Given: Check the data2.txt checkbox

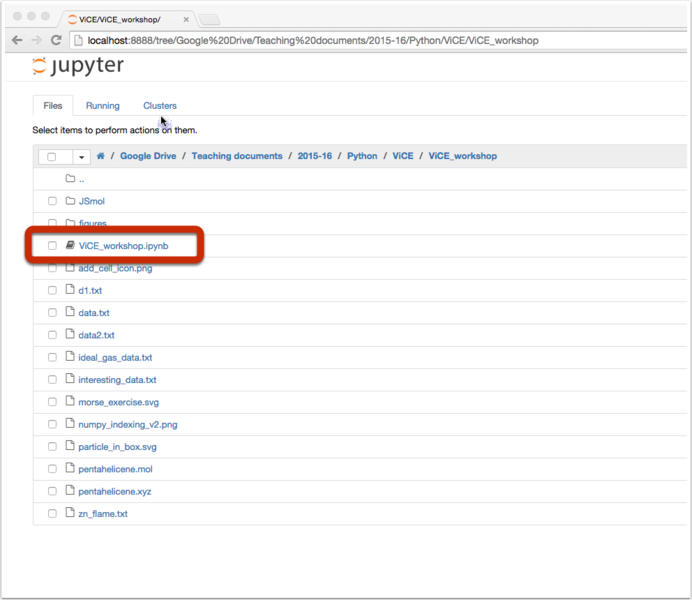Looking at the screenshot, I should point(52,335).
